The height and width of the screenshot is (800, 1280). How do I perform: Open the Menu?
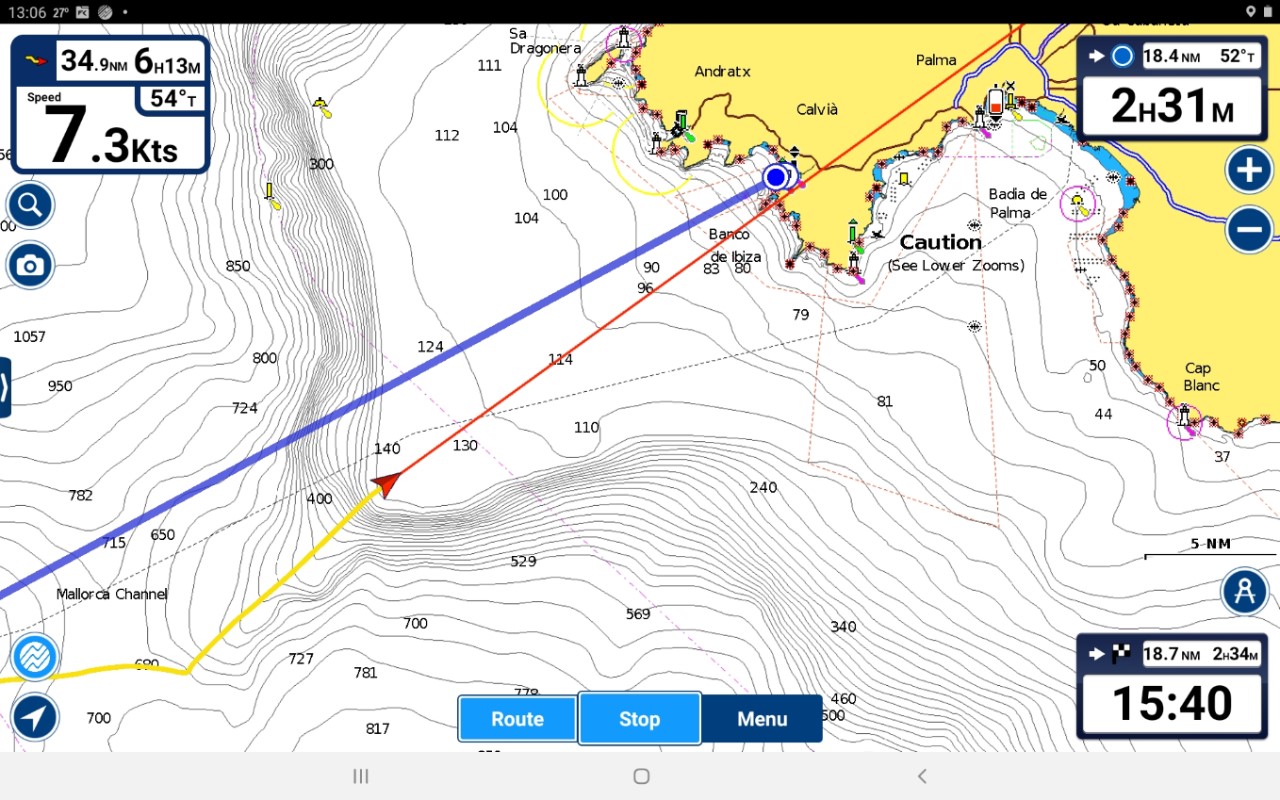click(x=761, y=719)
